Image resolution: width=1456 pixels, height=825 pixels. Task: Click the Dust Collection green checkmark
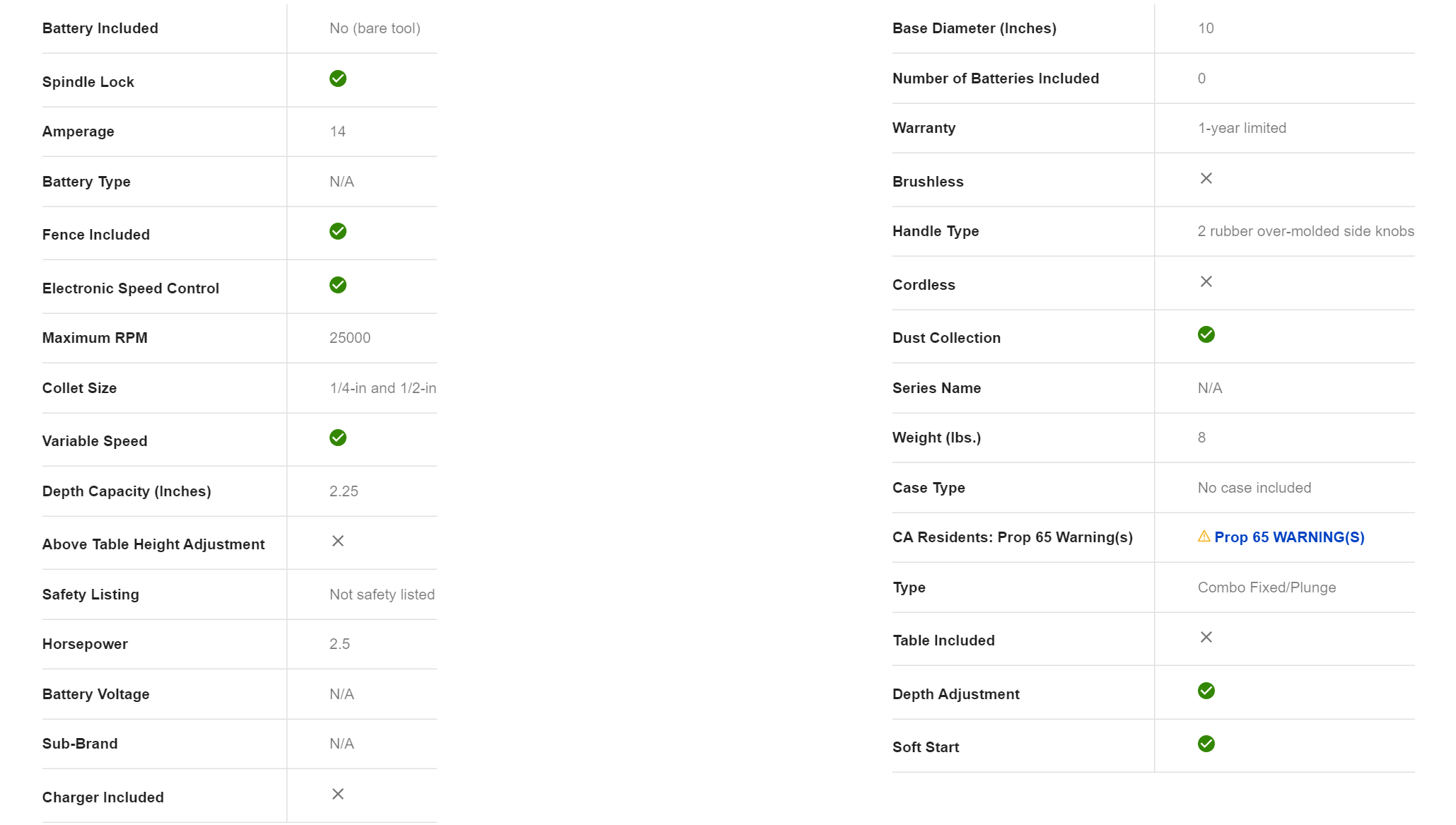pos(1206,334)
